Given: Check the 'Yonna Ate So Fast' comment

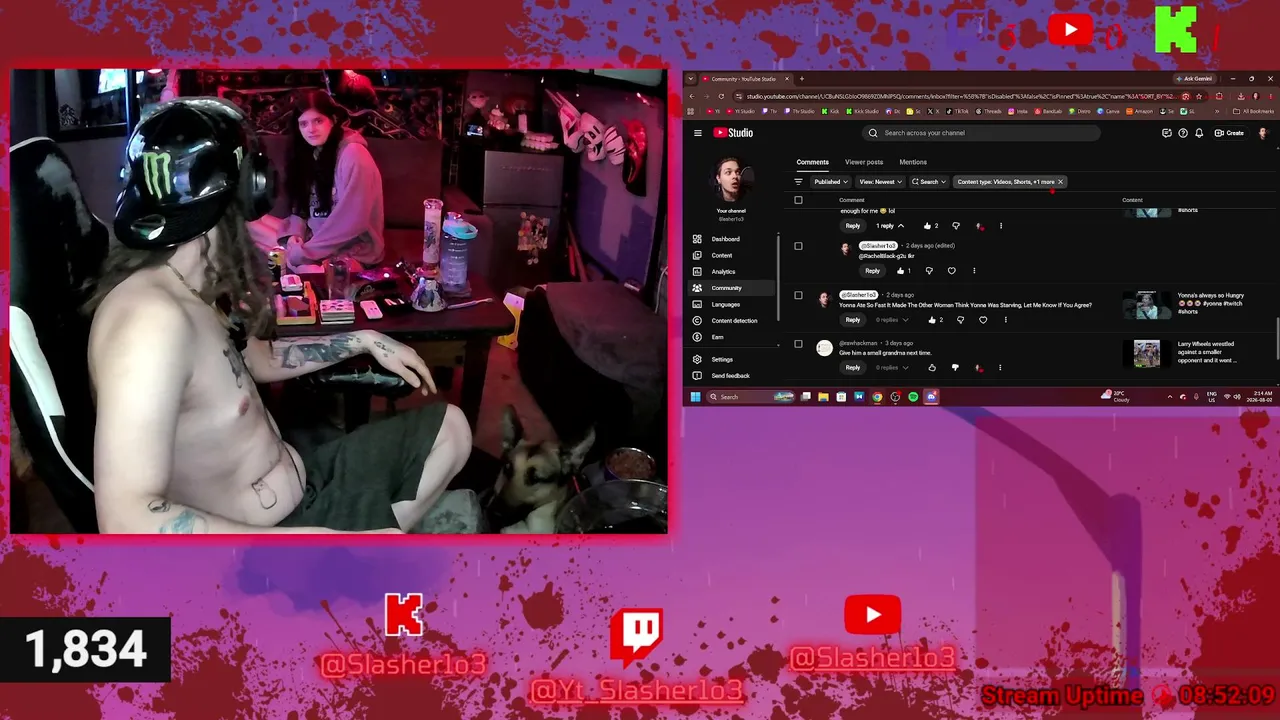Looking at the screenshot, I should click(798, 295).
